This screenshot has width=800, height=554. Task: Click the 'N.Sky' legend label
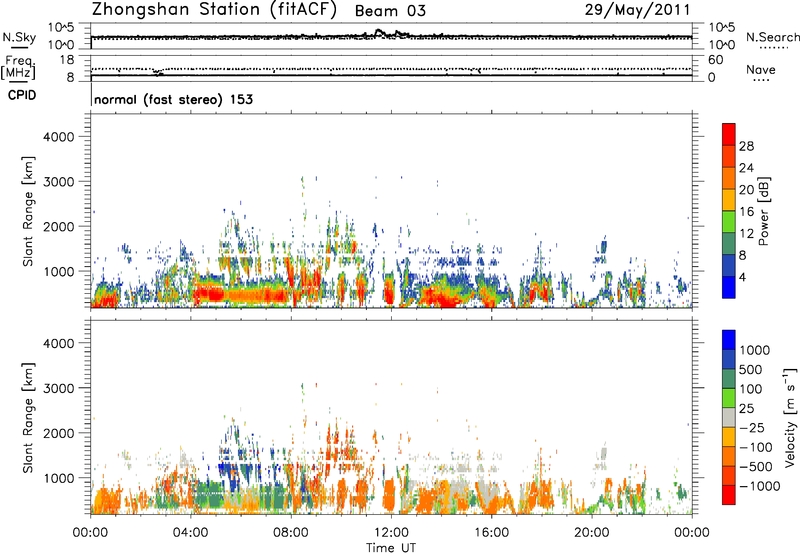pos(19,37)
